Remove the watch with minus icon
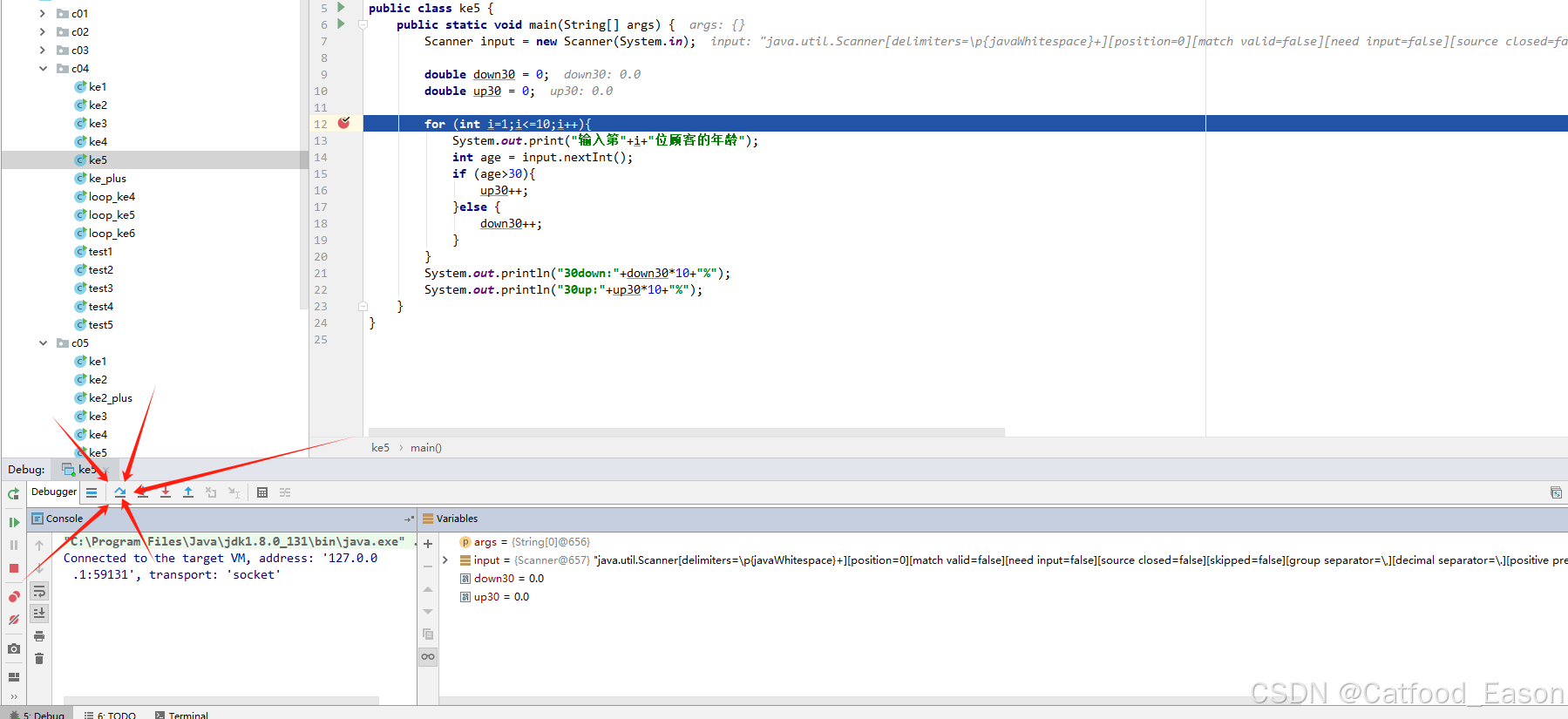 pyautogui.click(x=428, y=566)
